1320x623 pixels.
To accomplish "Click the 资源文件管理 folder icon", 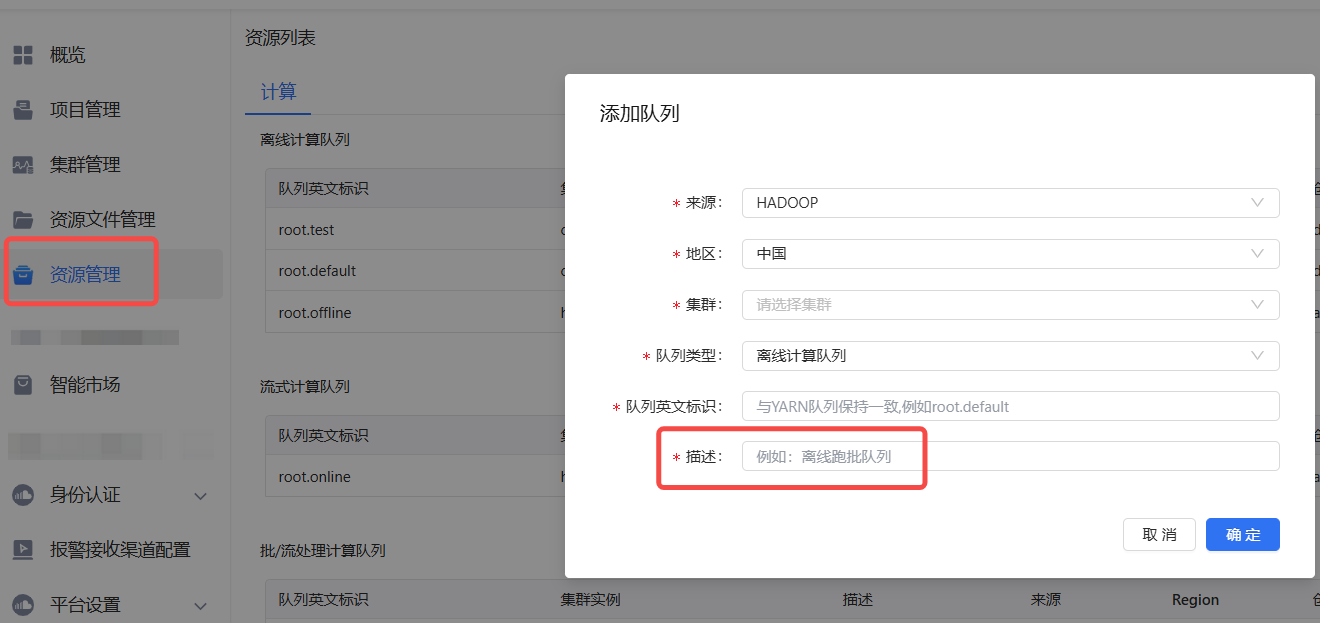I will click(23, 220).
